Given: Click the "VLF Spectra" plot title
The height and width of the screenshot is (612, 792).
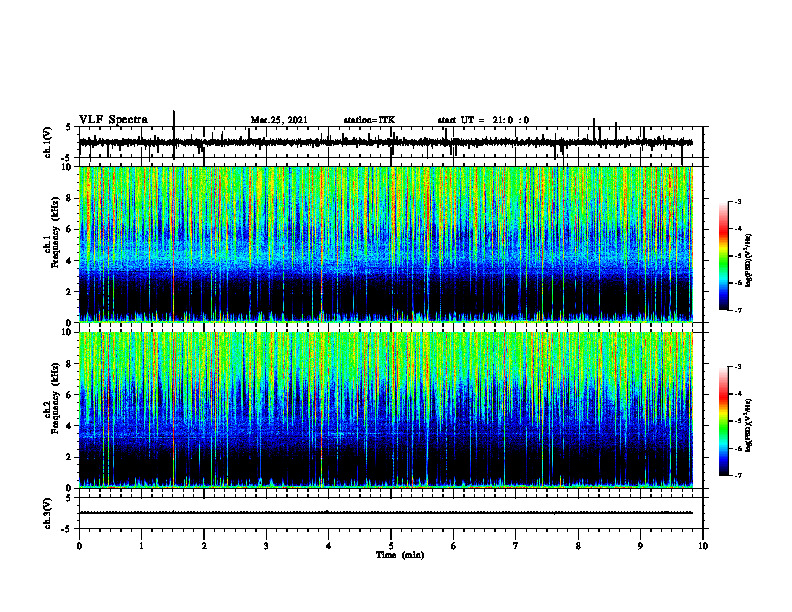Looking at the screenshot, I should tap(113, 120).
